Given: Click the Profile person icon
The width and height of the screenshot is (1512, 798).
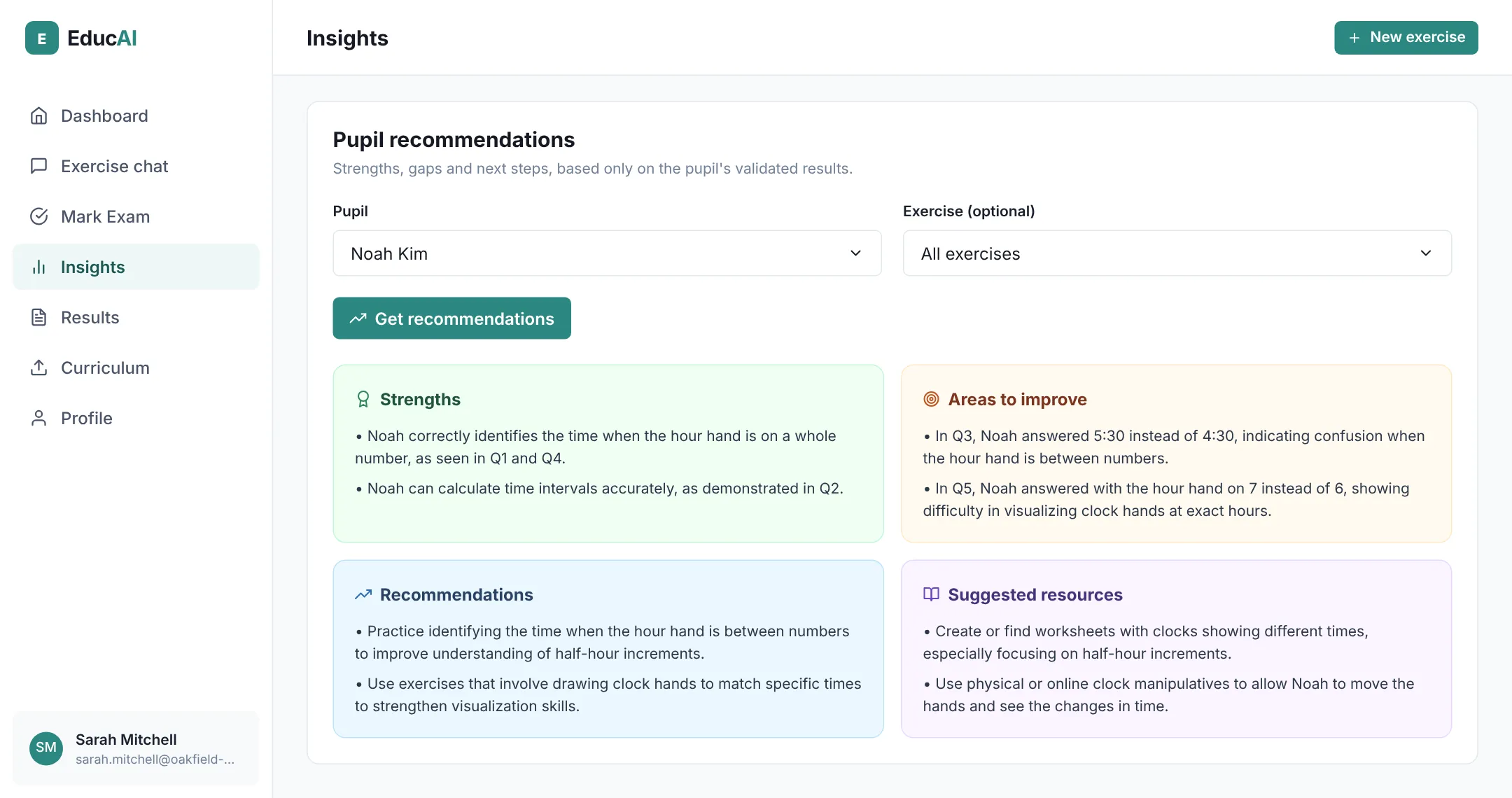Looking at the screenshot, I should (39, 418).
